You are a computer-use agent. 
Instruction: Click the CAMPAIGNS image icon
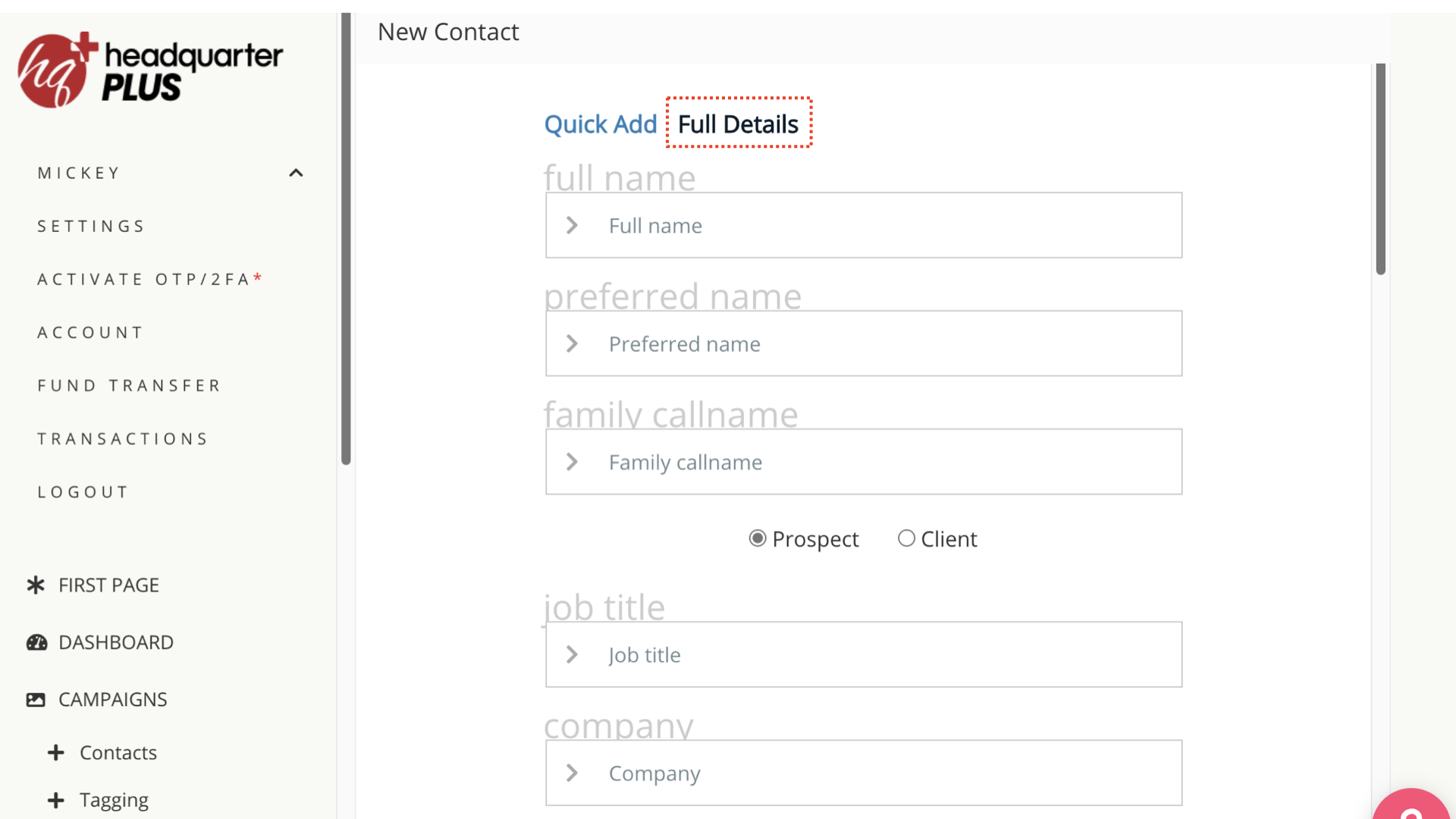(x=36, y=700)
